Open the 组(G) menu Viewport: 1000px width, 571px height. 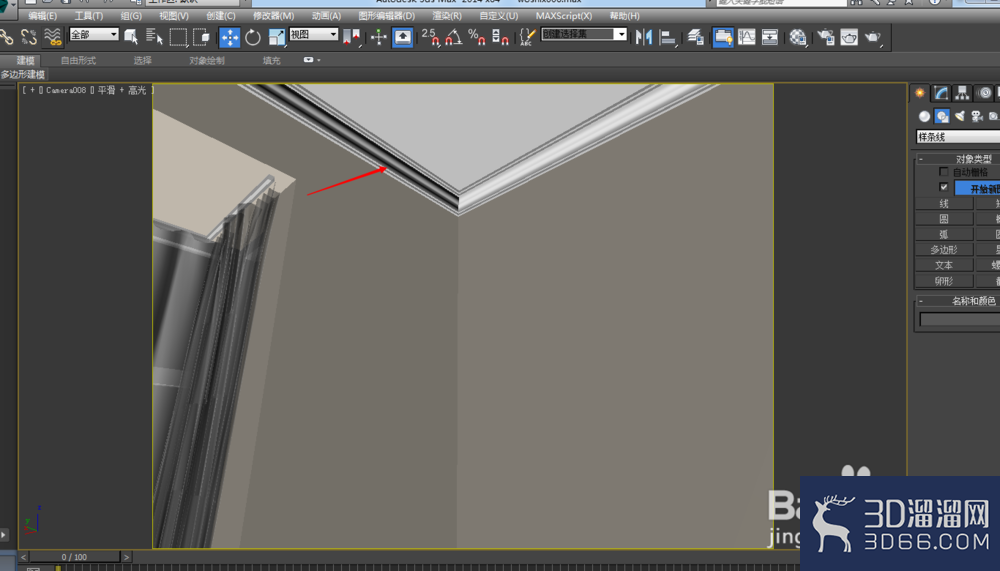(131, 16)
